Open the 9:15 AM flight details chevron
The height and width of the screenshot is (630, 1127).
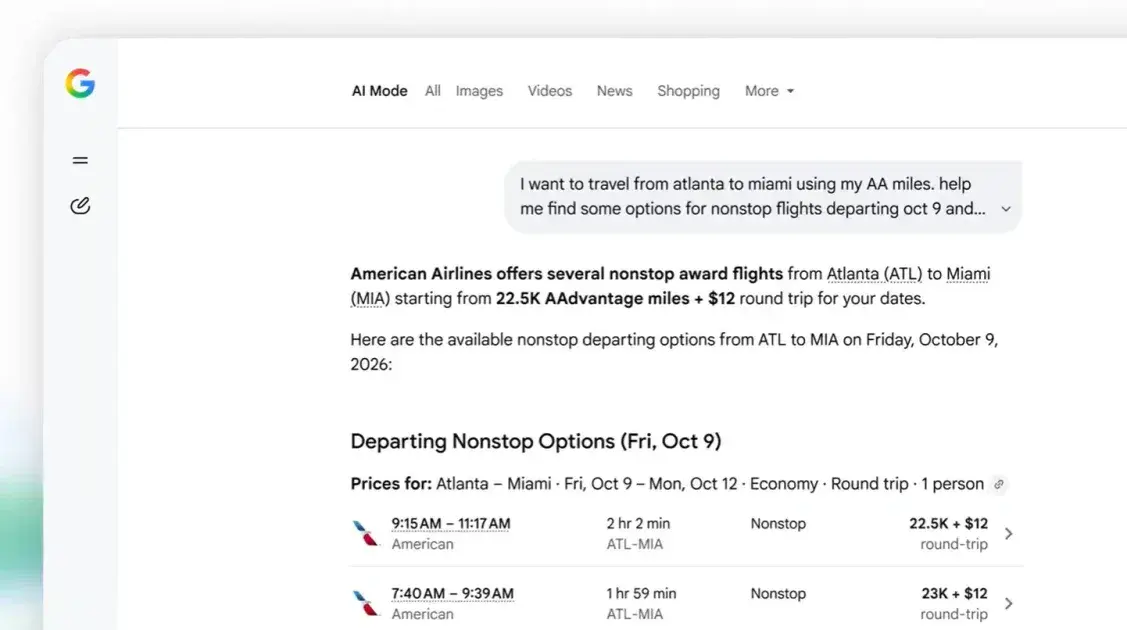[x=1008, y=534]
